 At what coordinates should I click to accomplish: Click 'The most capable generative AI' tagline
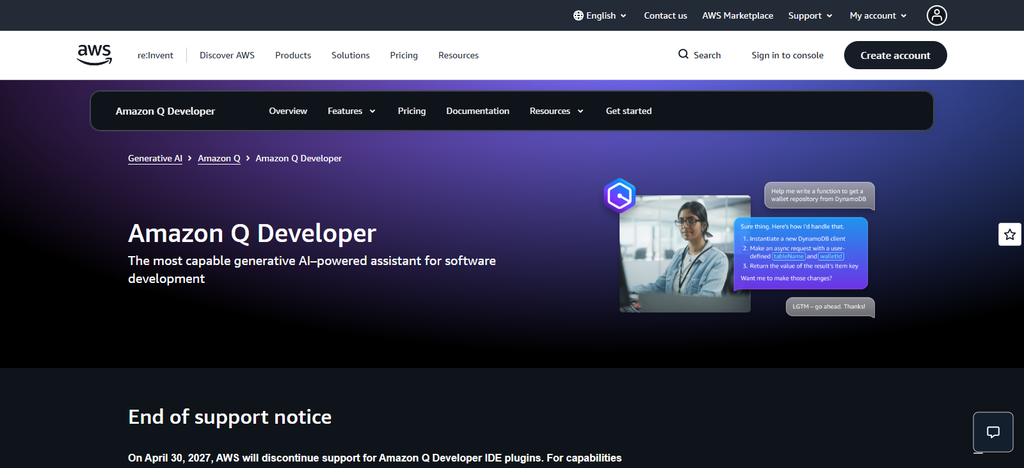(312, 270)
